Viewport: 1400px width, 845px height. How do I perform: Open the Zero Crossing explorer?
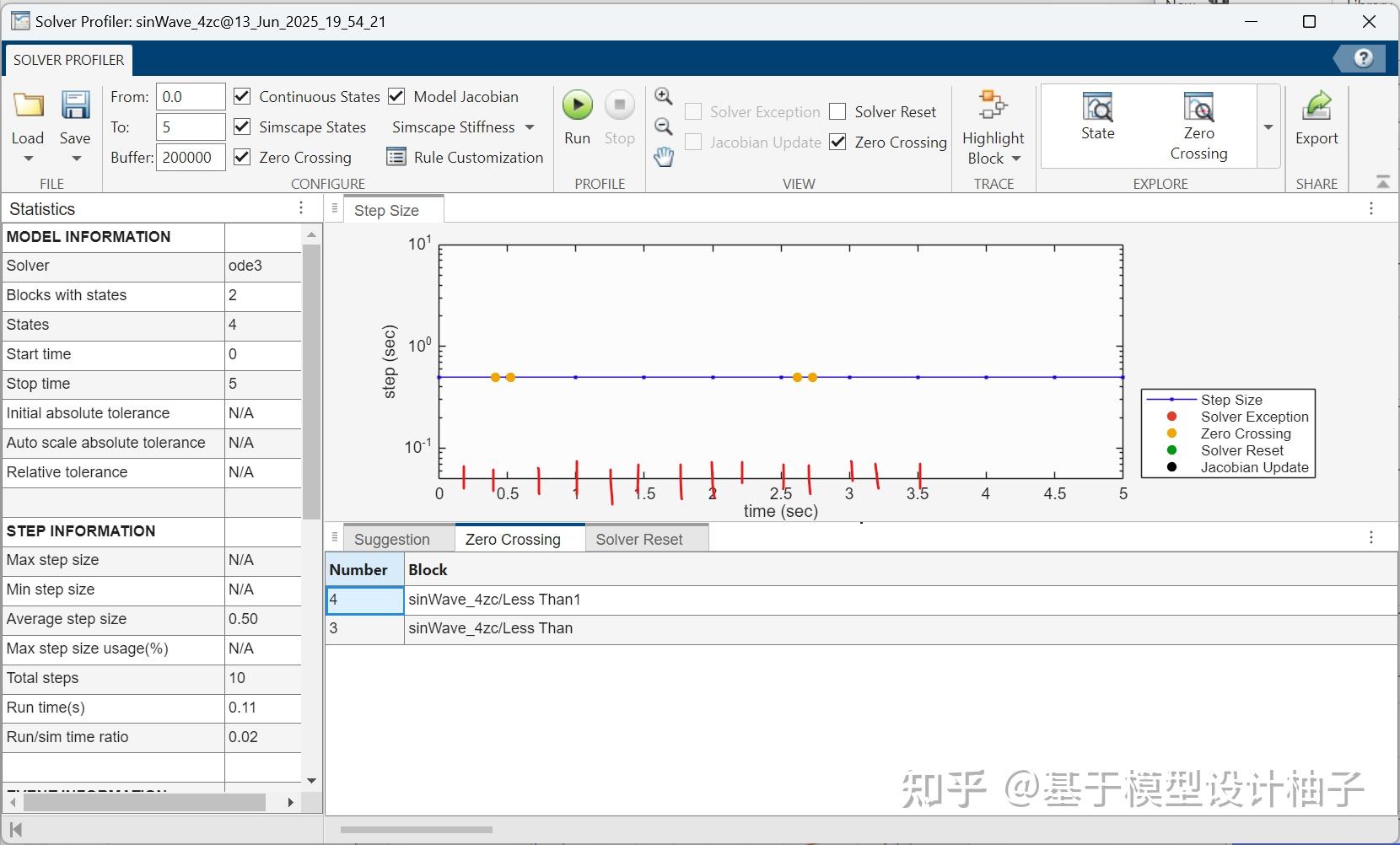point(1198,126)
